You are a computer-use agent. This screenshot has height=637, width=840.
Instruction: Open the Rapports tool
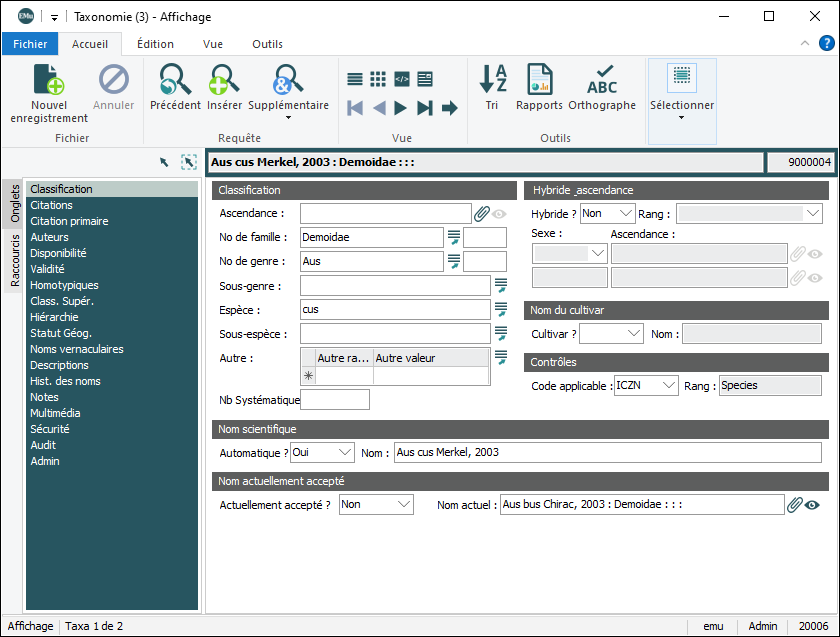point(539,80)
